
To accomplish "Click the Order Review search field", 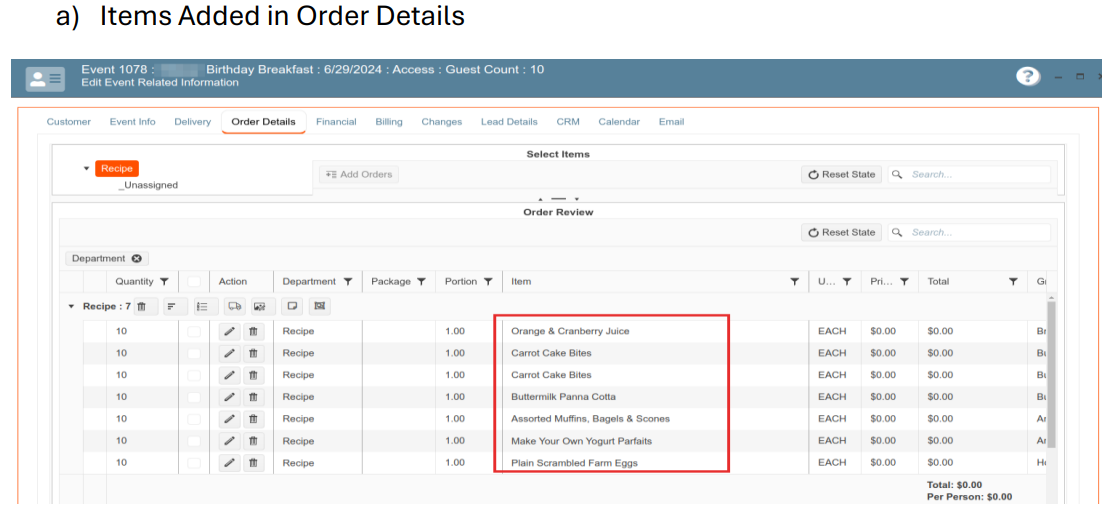I will point(975,232).
